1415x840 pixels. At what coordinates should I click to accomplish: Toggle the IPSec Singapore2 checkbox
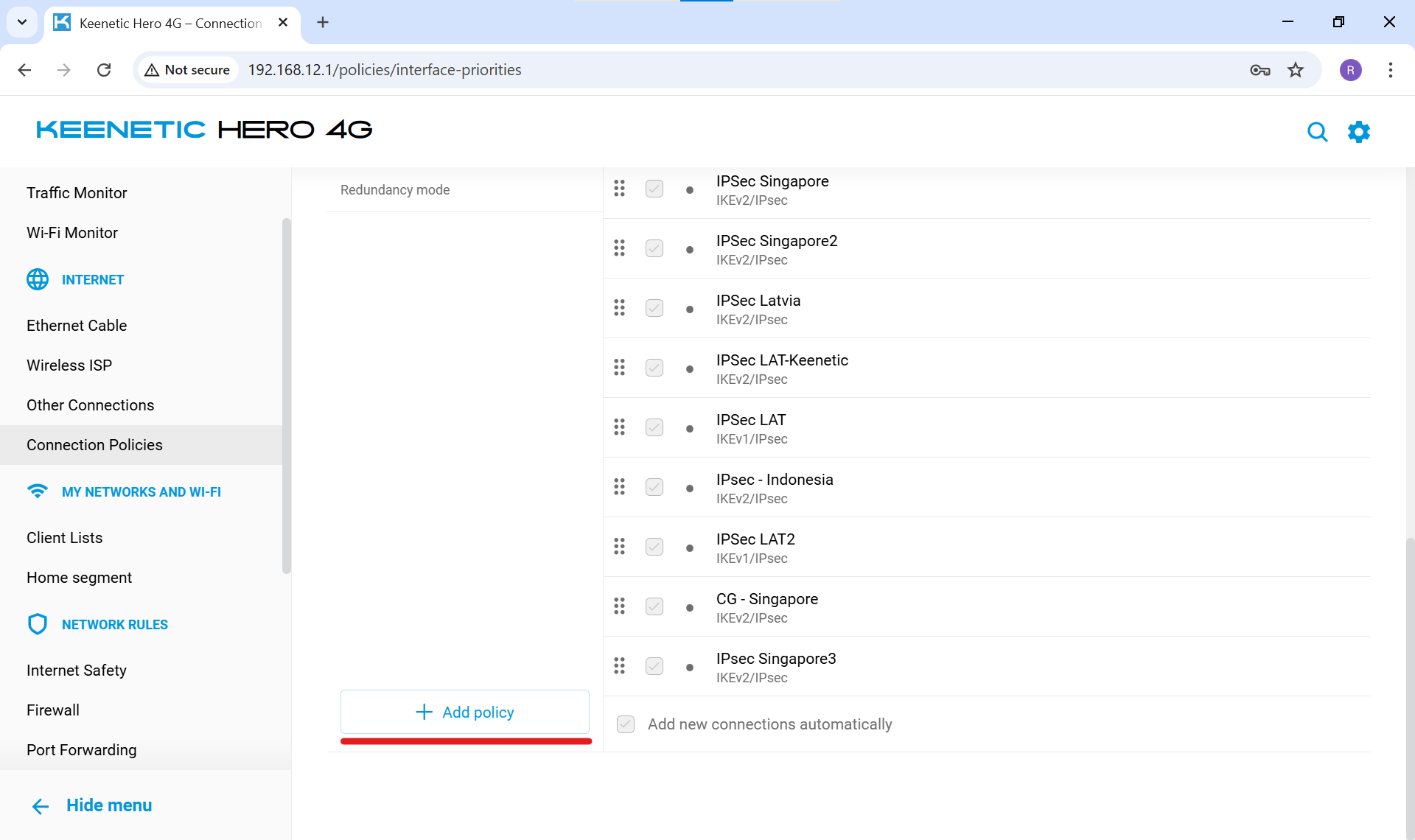tap(654, 248)
